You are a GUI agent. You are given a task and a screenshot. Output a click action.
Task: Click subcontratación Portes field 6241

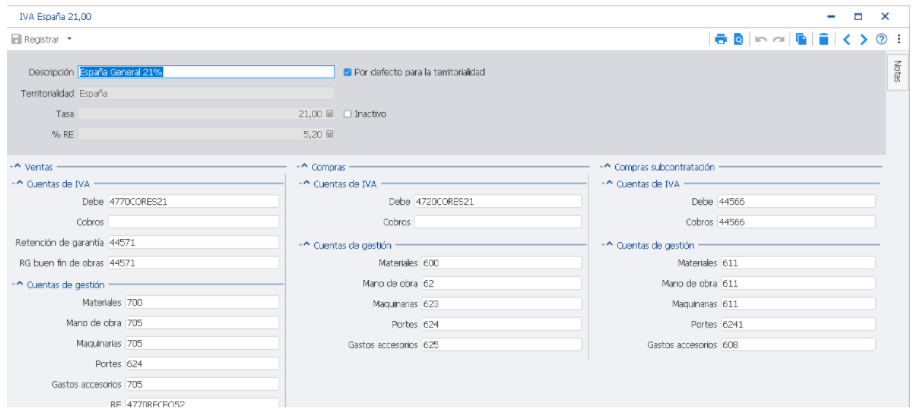click(798, 324)
